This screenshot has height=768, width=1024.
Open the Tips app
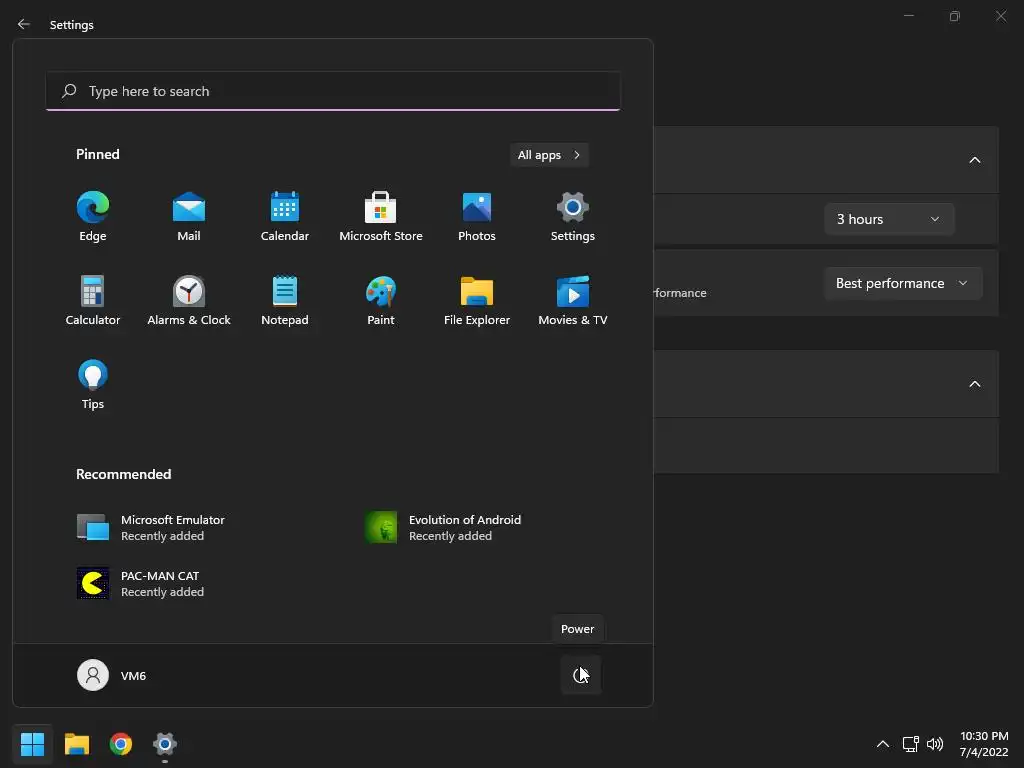93,385
